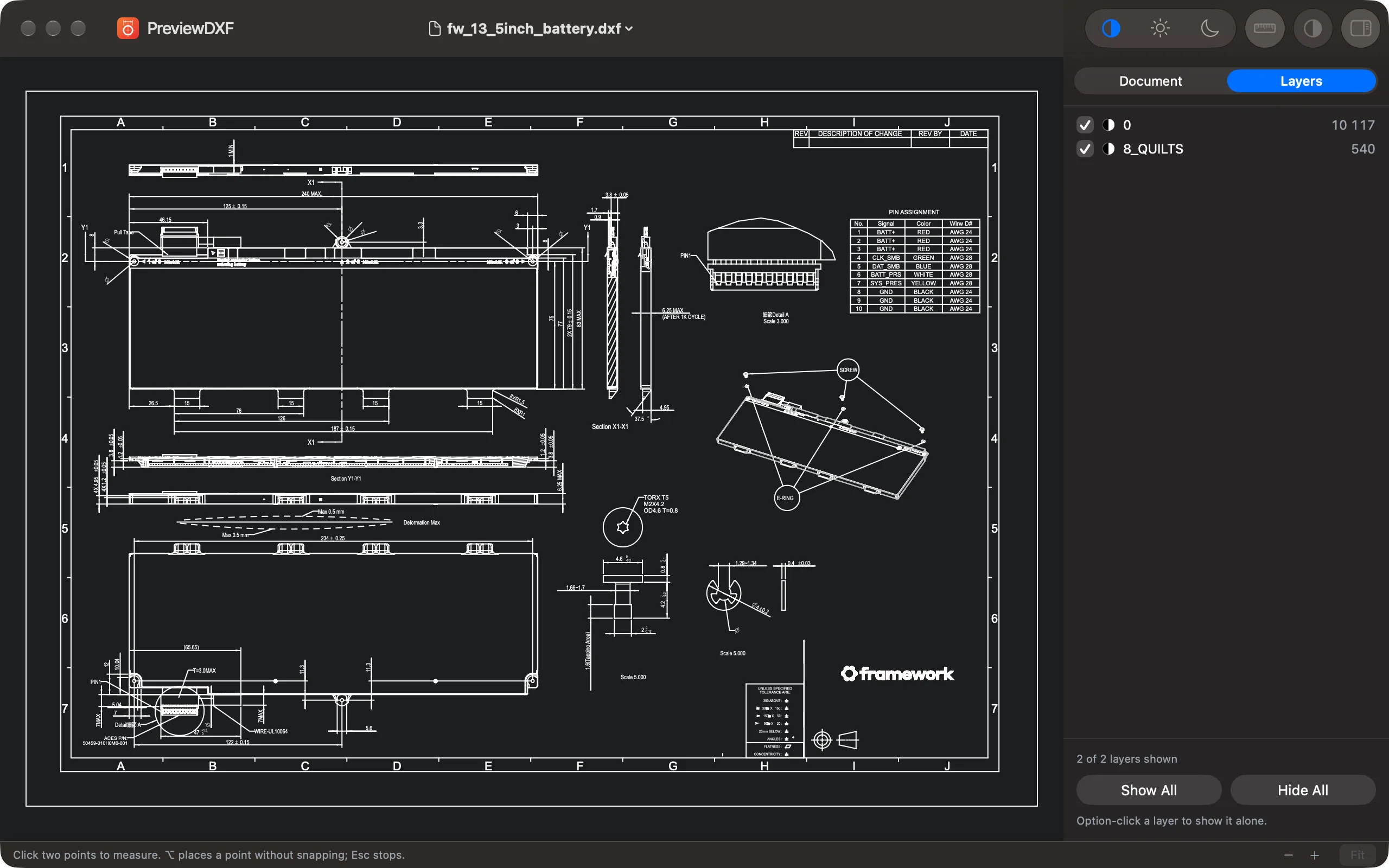Click the E-RING callout bubble in drawing
The width and height of the screenshot is (1389, 868).
(786, 497)
